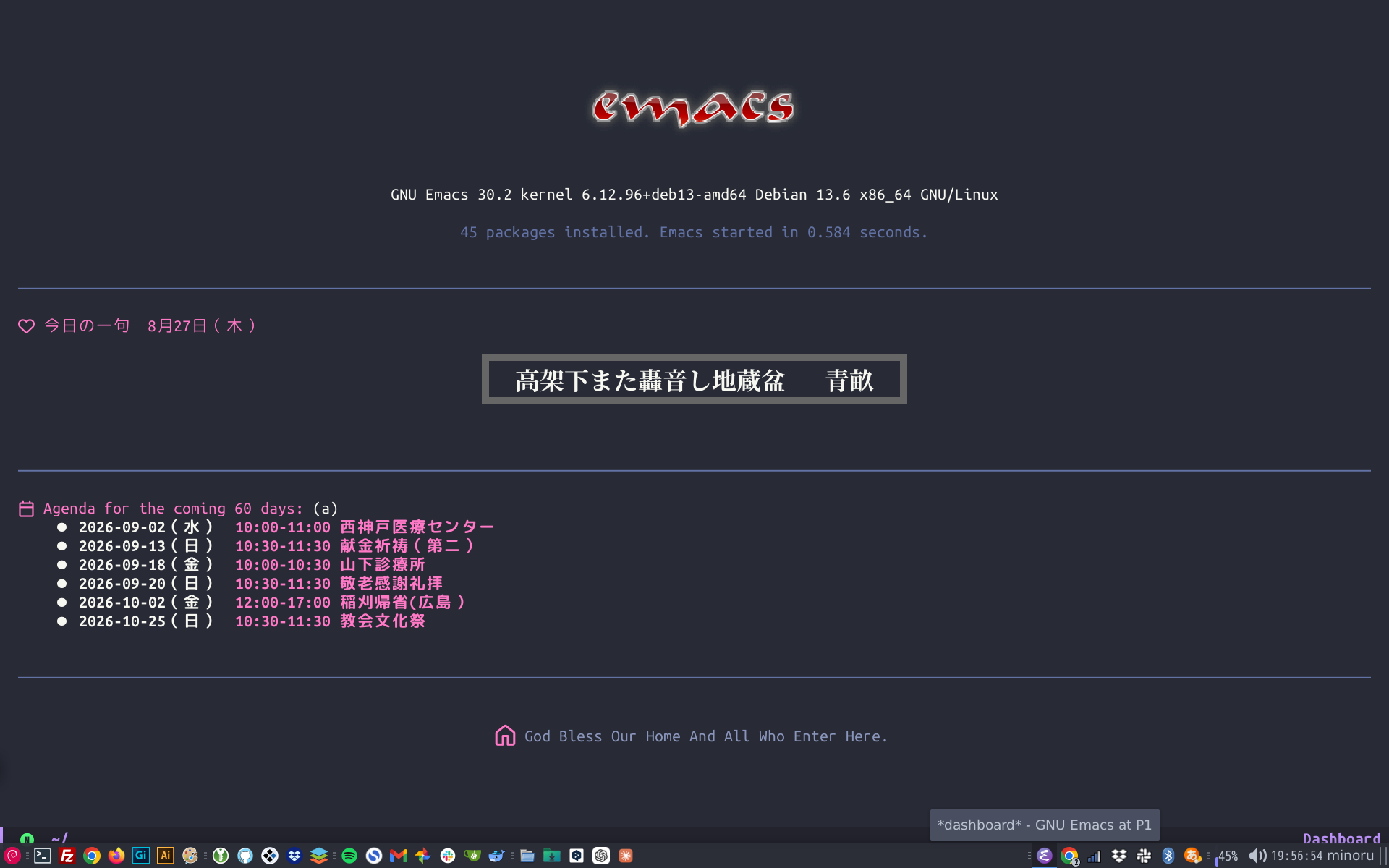The width and height of the screenshot is (1389, 868).
Task: Click the 今日の一句 heading
Action: 87,326
